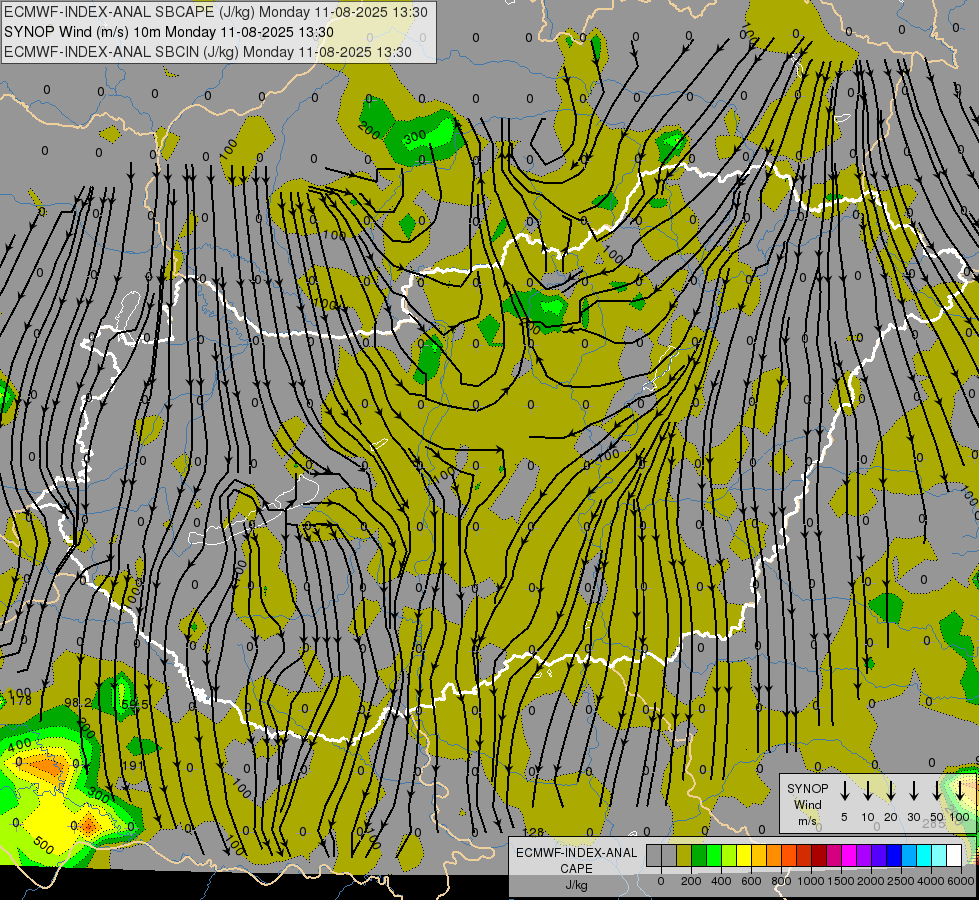Choose the white swatch at scale end
979x900 pixels.
[x=955, y=855]
